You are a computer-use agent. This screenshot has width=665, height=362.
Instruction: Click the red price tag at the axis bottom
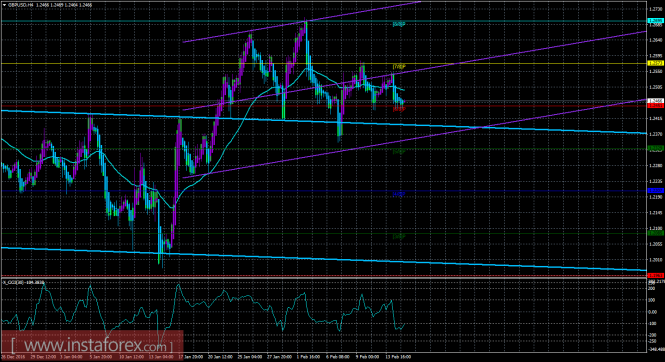[655, 276]
